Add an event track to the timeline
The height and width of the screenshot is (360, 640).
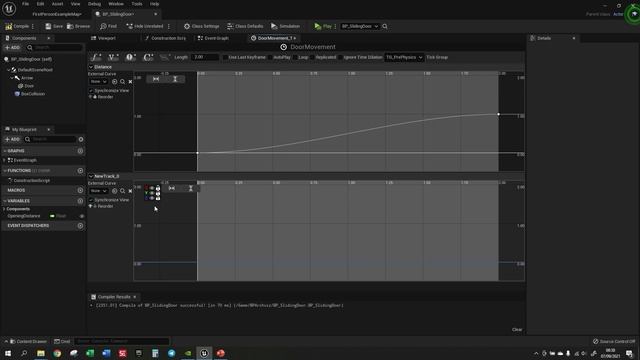click(131, 57)
